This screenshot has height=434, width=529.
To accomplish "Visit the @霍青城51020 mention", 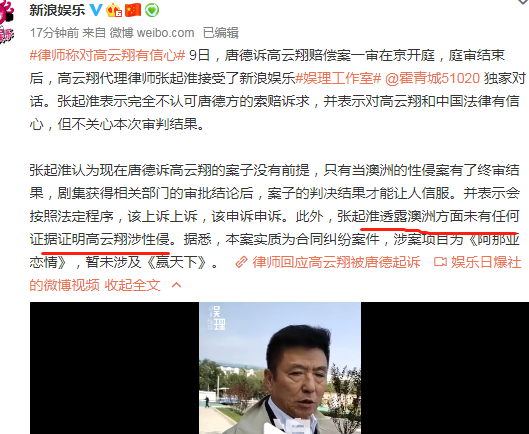I will 432,78.
